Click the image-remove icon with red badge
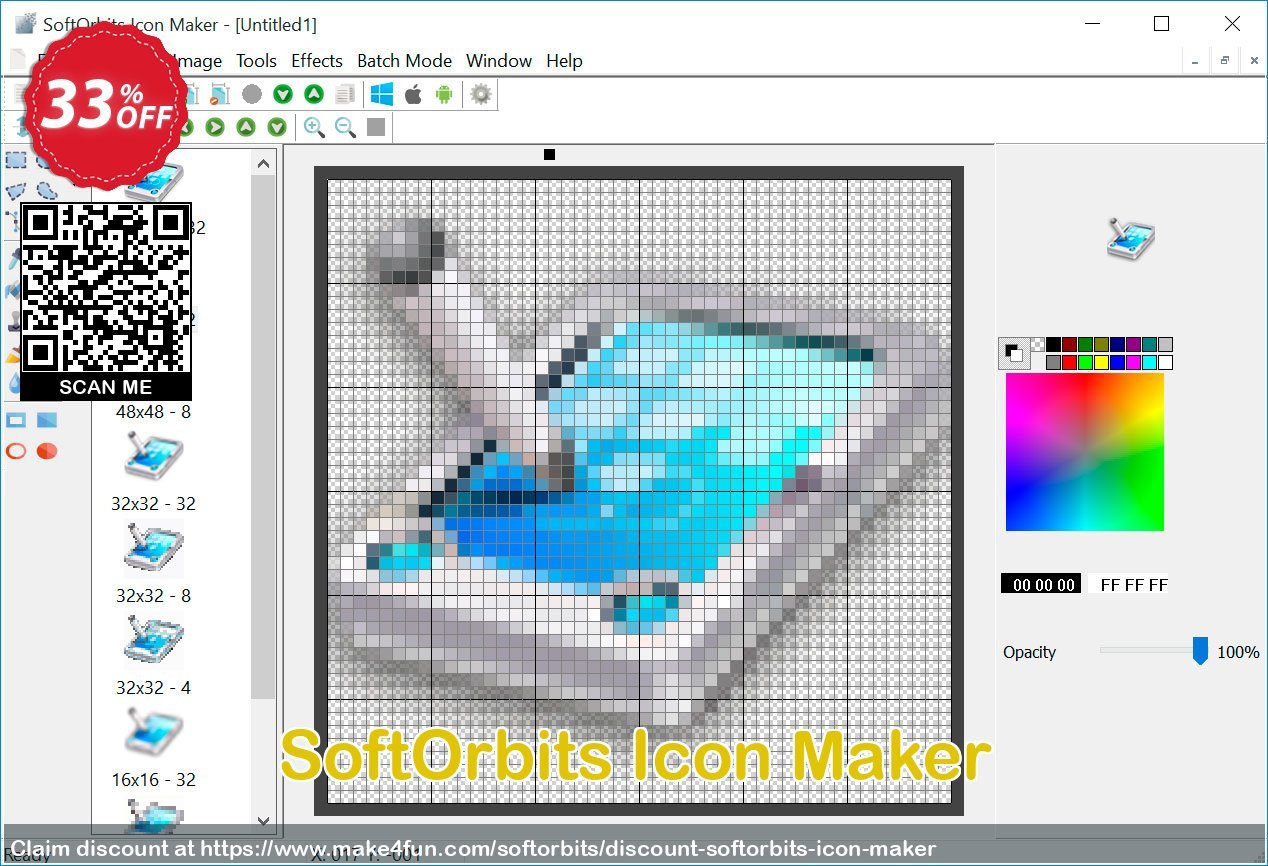Screen dimensions: 1268x866 [x=220, y=94]
